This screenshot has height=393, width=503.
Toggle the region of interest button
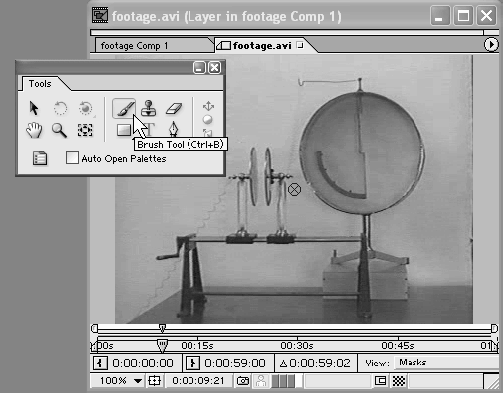[380, 381]
